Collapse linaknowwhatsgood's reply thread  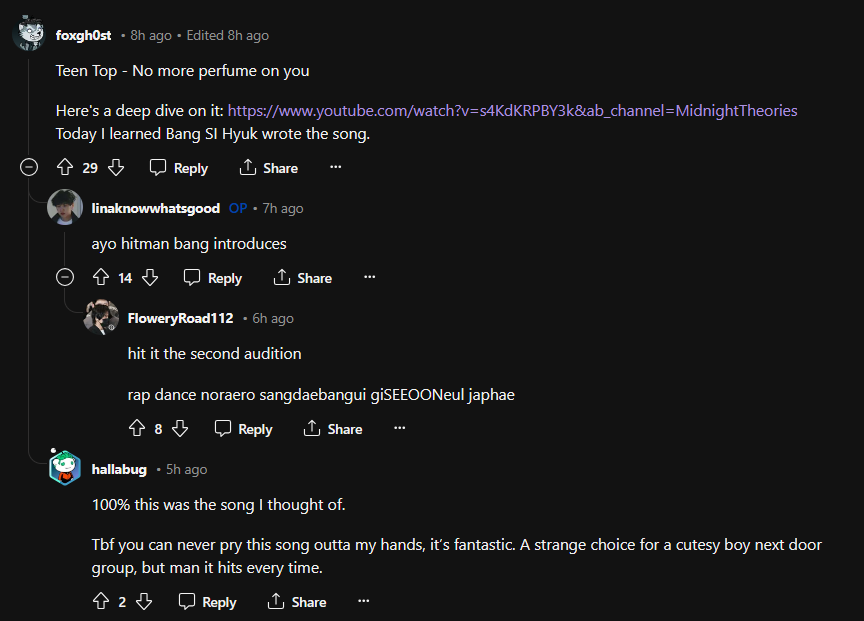coord(65,278)
